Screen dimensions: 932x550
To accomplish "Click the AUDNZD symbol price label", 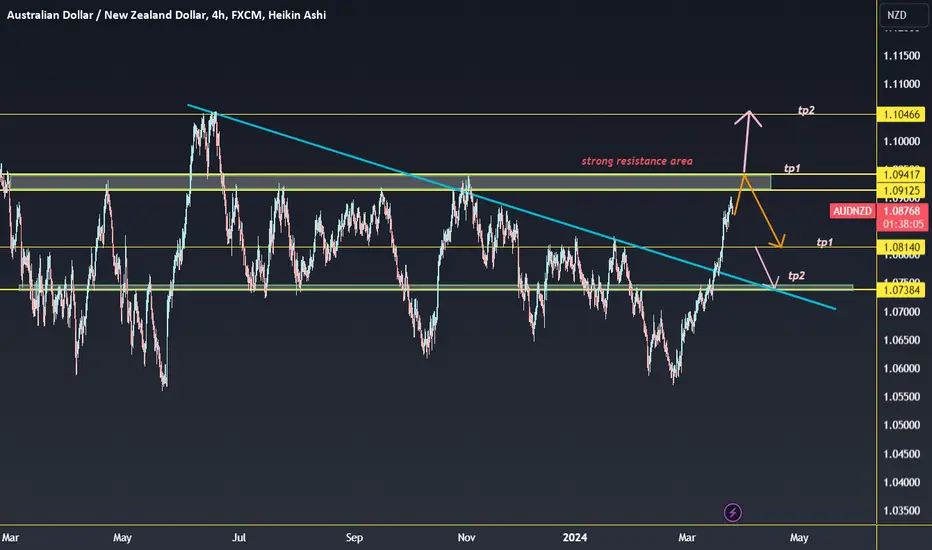I will coord(852,211).
